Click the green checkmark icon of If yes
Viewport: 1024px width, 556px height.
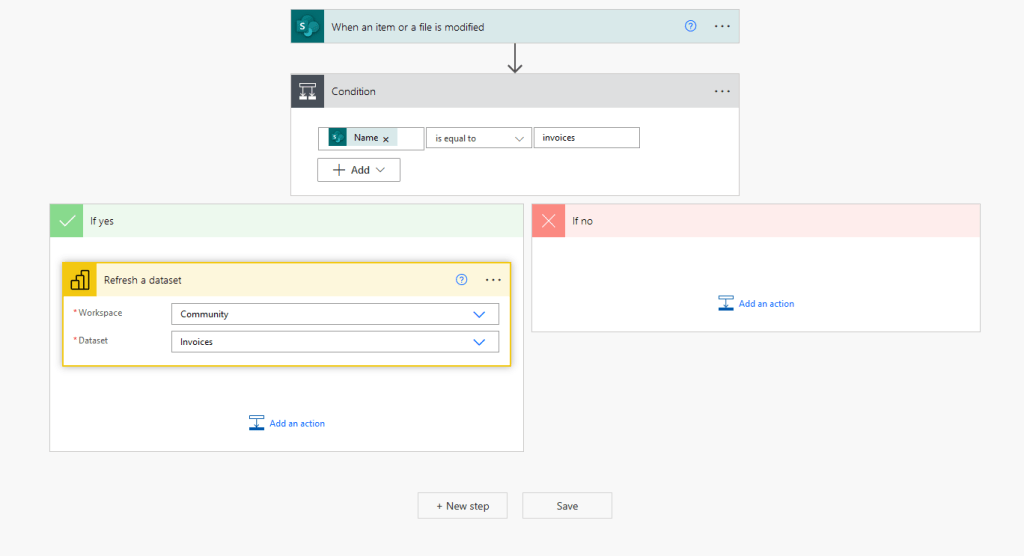tap(67, 221)
